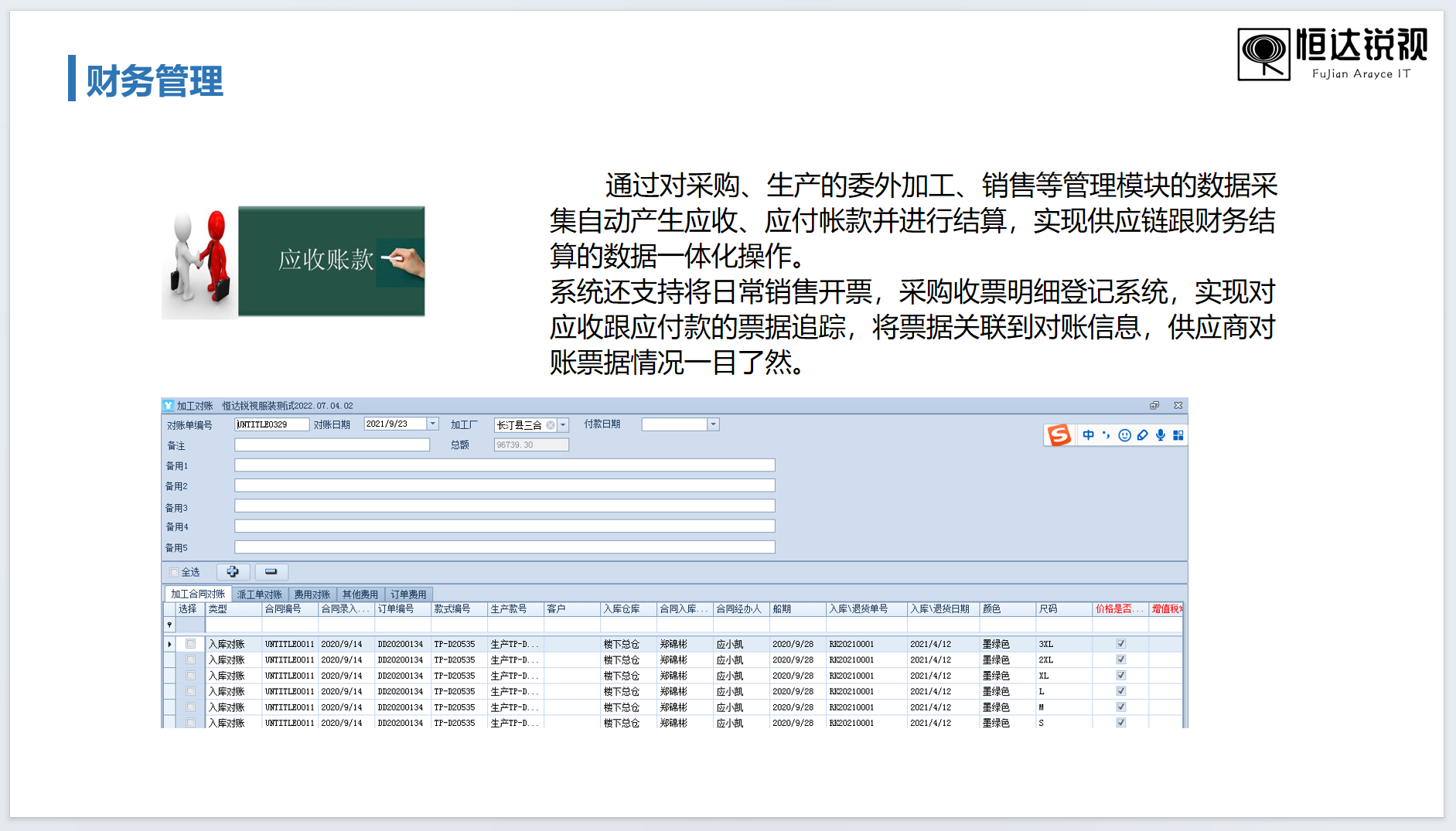Screen dimensions: 1456x831
Task: Toggle the 价格是否 checkbox in the 3XL row
Action: (1120, 644)
